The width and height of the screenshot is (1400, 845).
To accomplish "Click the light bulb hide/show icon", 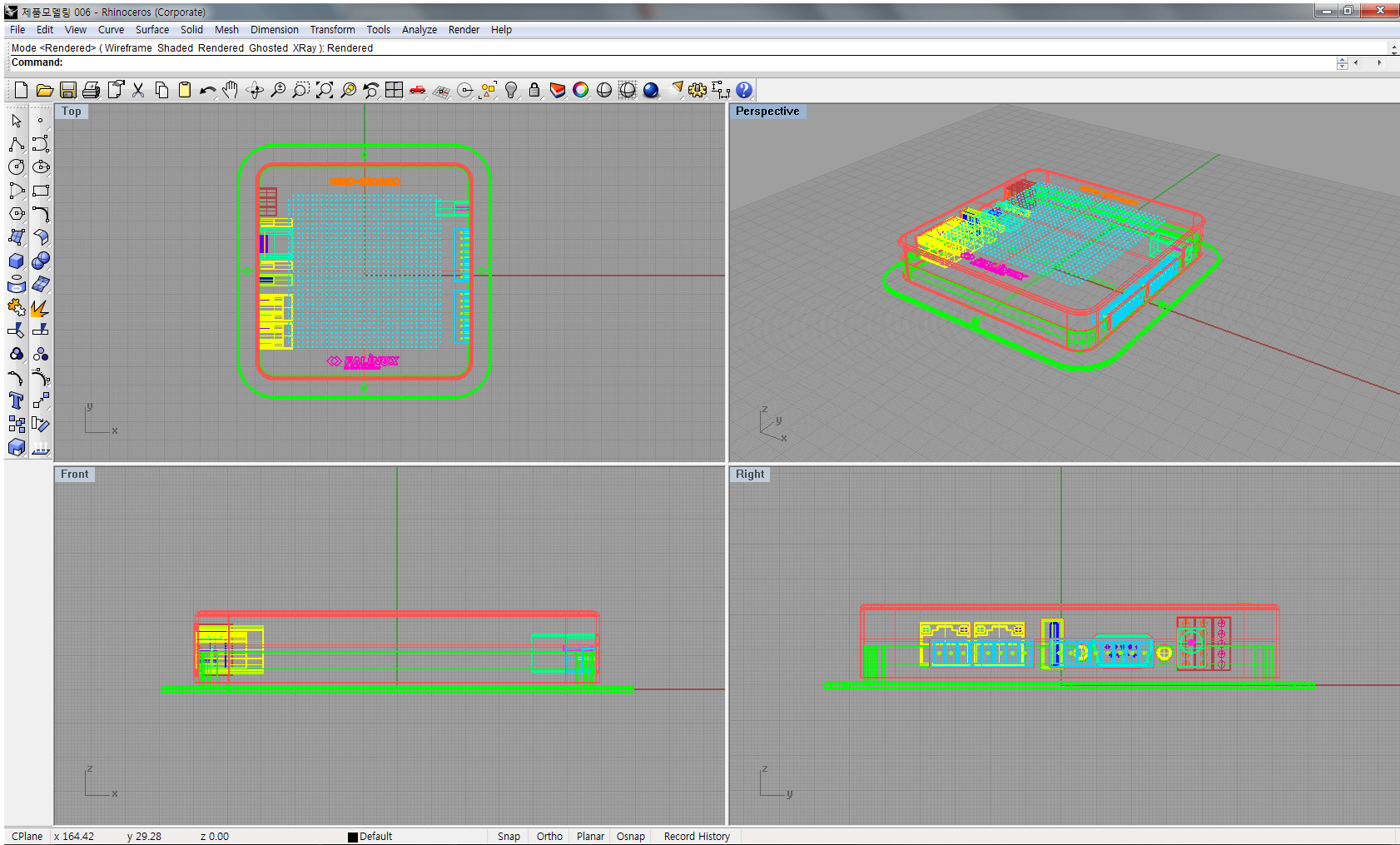I will (x=511, y=90).
